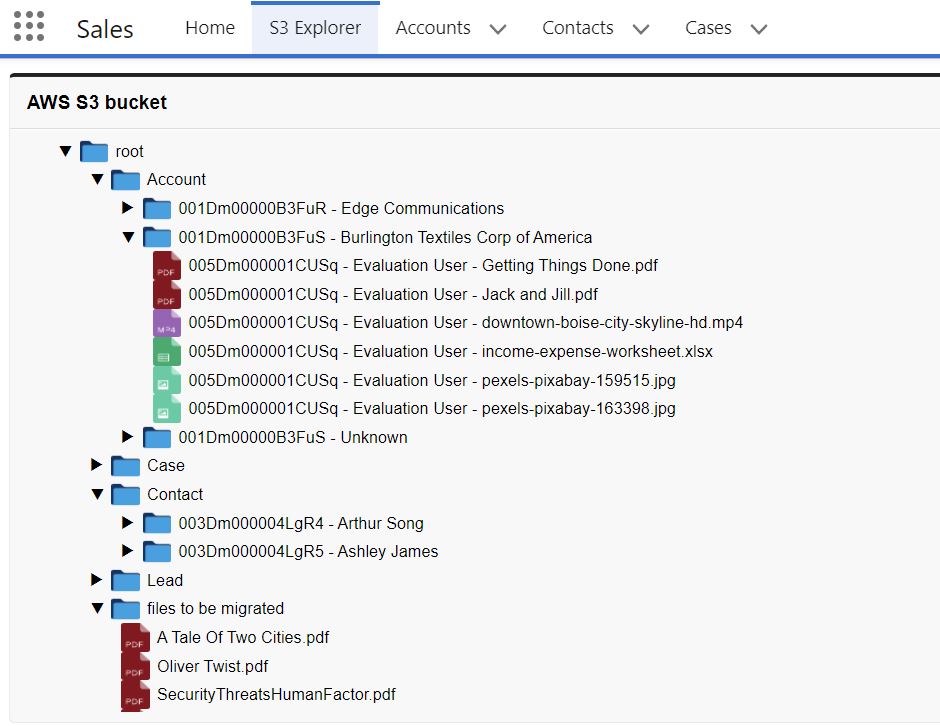The width and height of the screenshot is (940, 726).
Task: Select 001Dm00000B3FuR - Edge Communications label
Action: [x=341, y=208]
